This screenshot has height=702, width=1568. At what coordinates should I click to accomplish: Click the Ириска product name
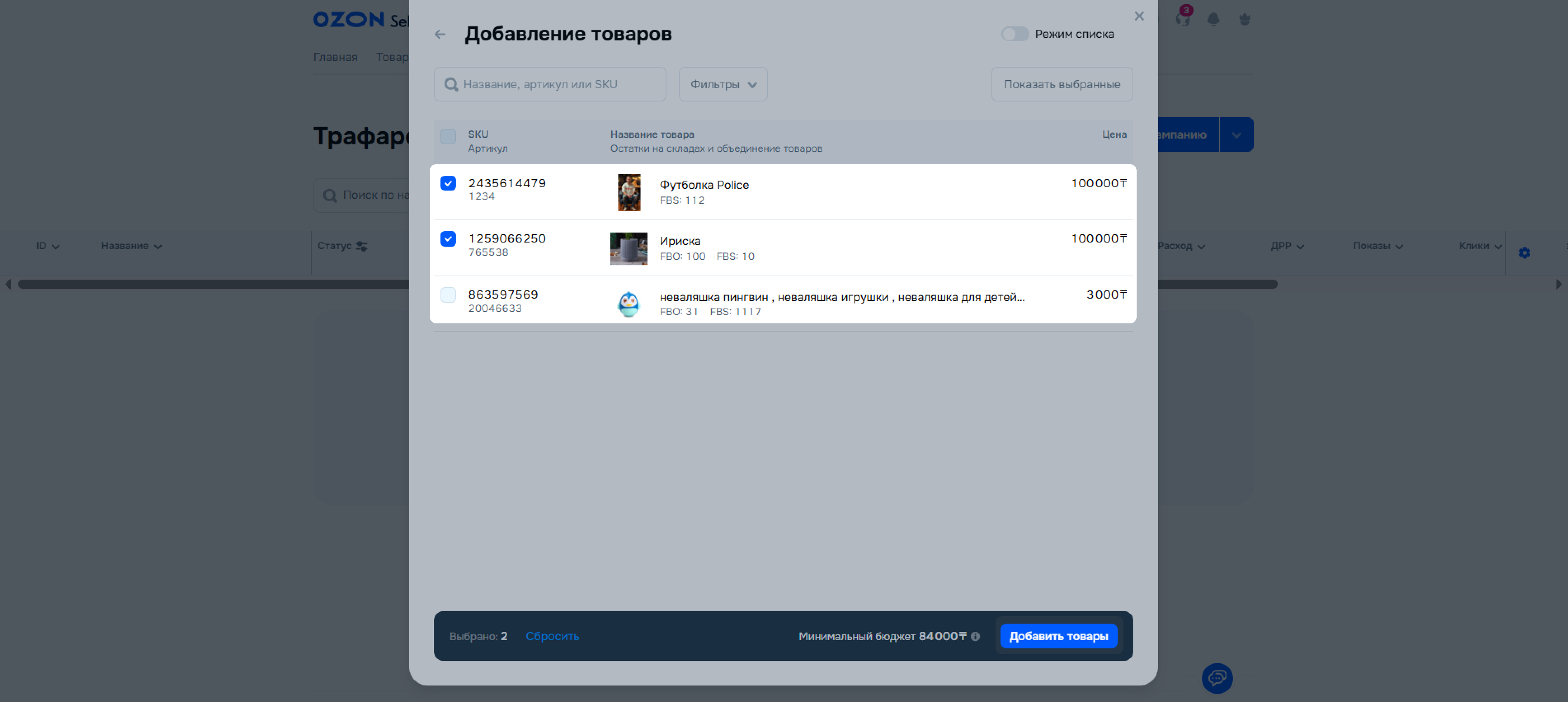click(680, 240)
